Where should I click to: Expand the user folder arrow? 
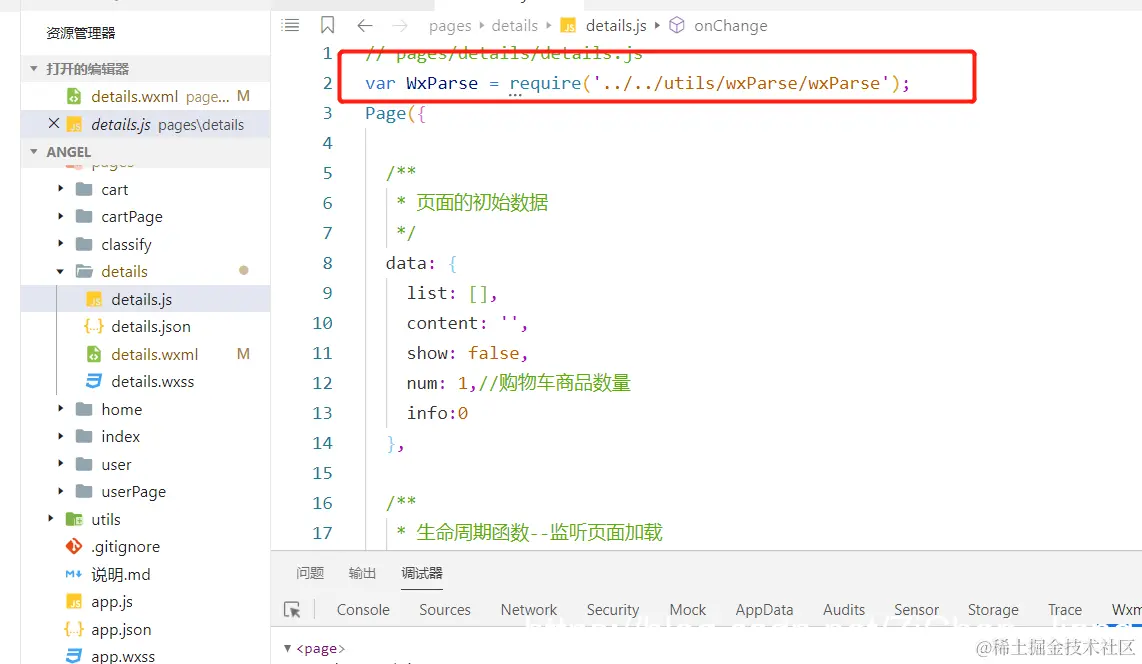pyautogui.click(x=60, y=464)
